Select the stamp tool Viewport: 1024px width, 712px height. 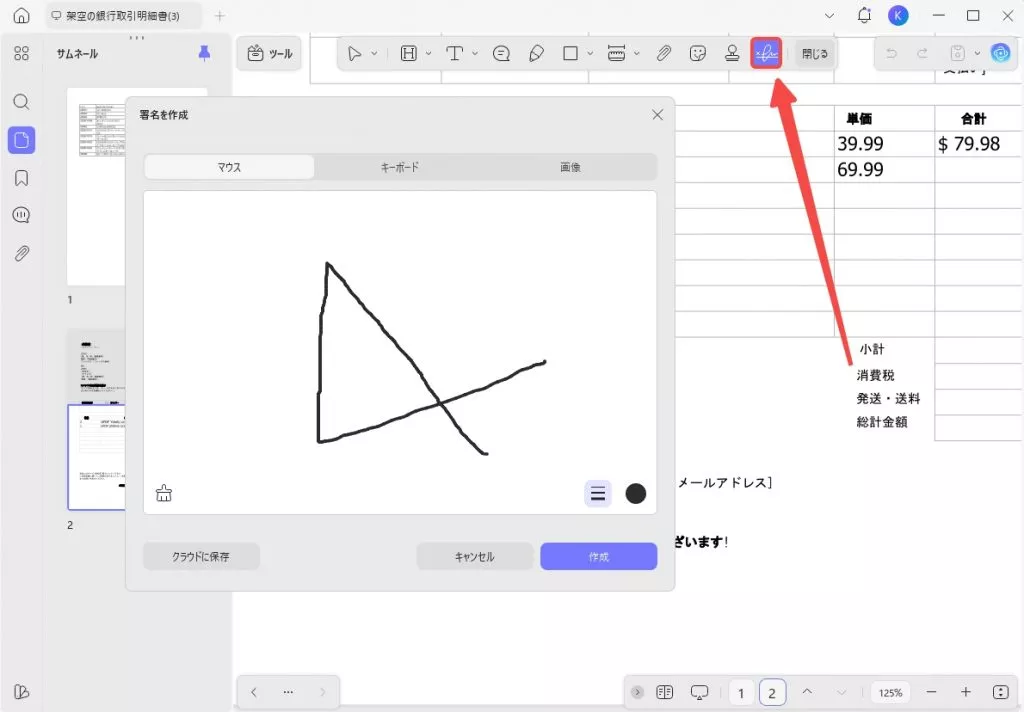coord(731,53)
